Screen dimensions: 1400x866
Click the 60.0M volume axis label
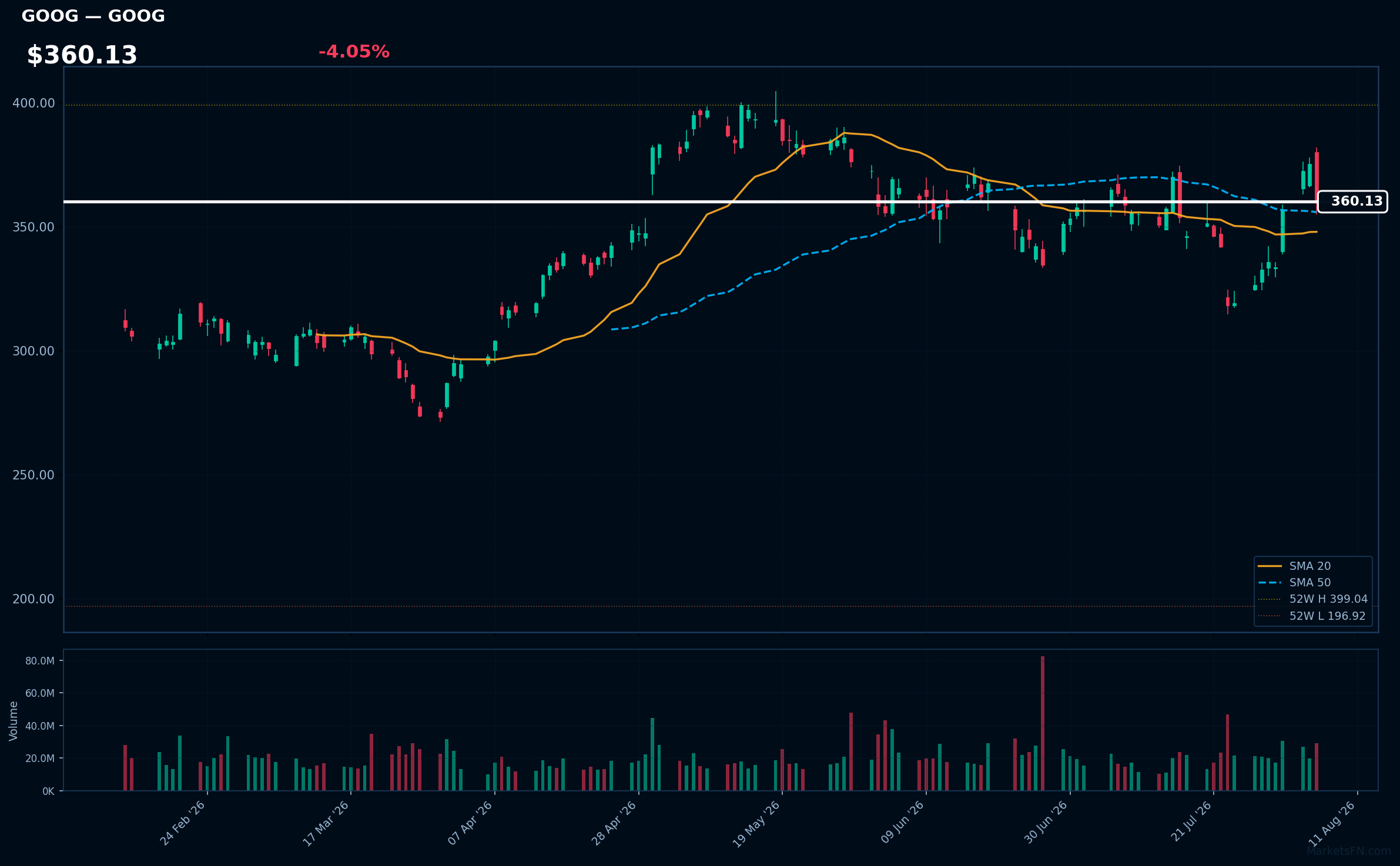tap(40, 693)
